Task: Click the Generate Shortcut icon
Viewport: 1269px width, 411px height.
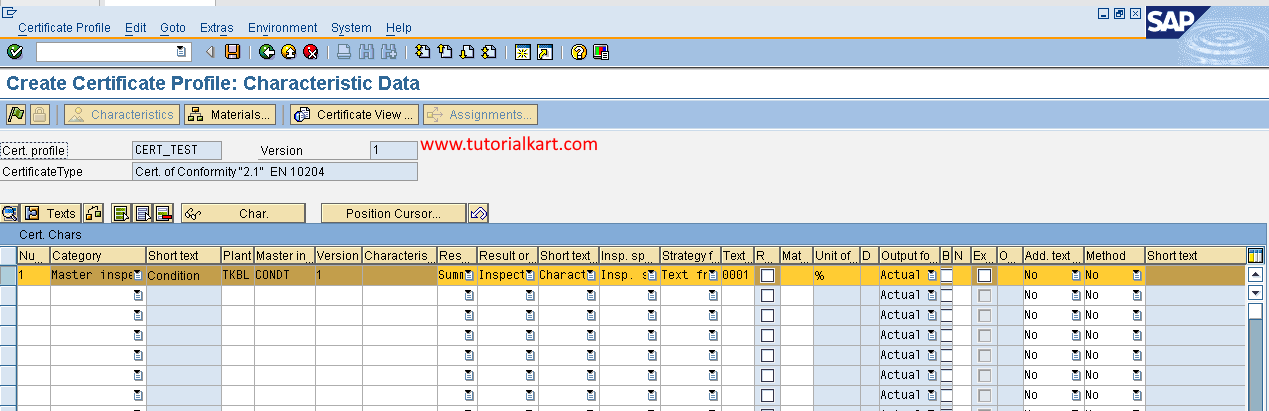Action: click(544, 51)
